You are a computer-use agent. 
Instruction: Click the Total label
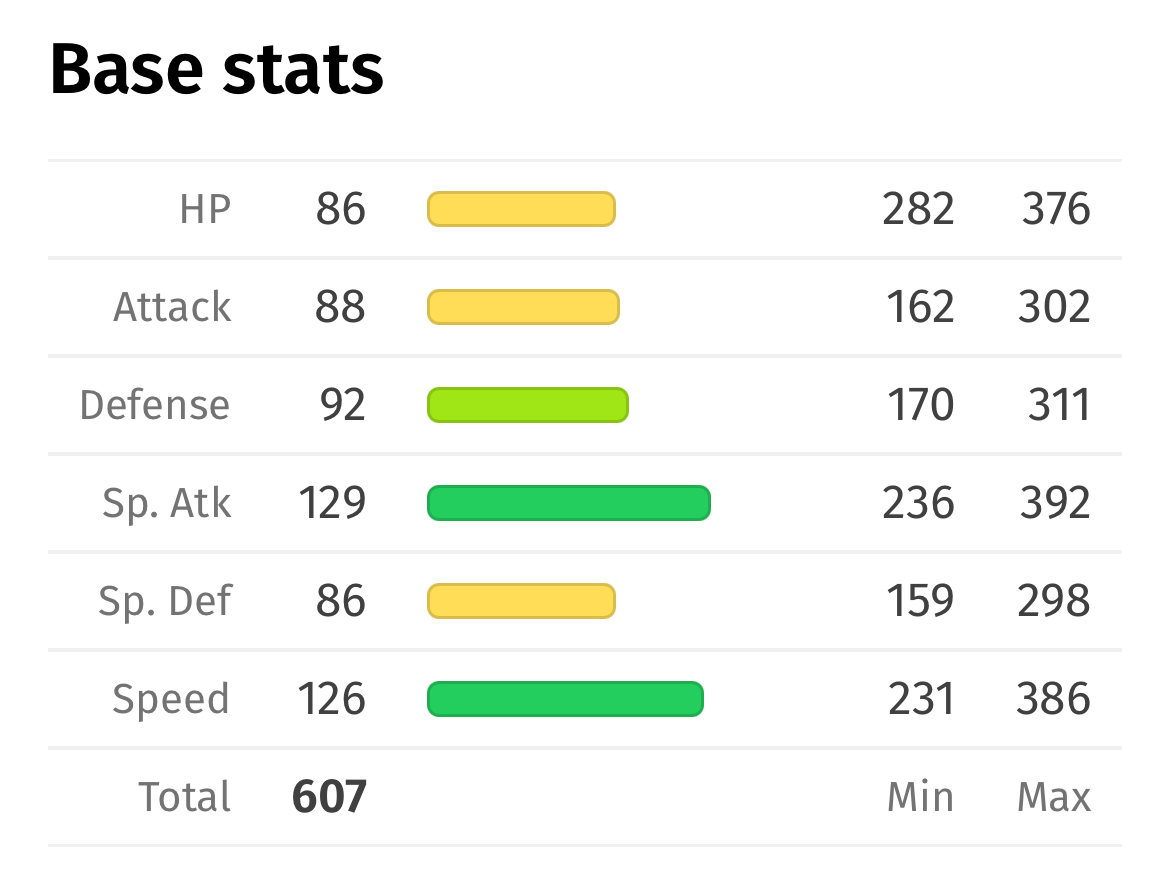[184, 796]
